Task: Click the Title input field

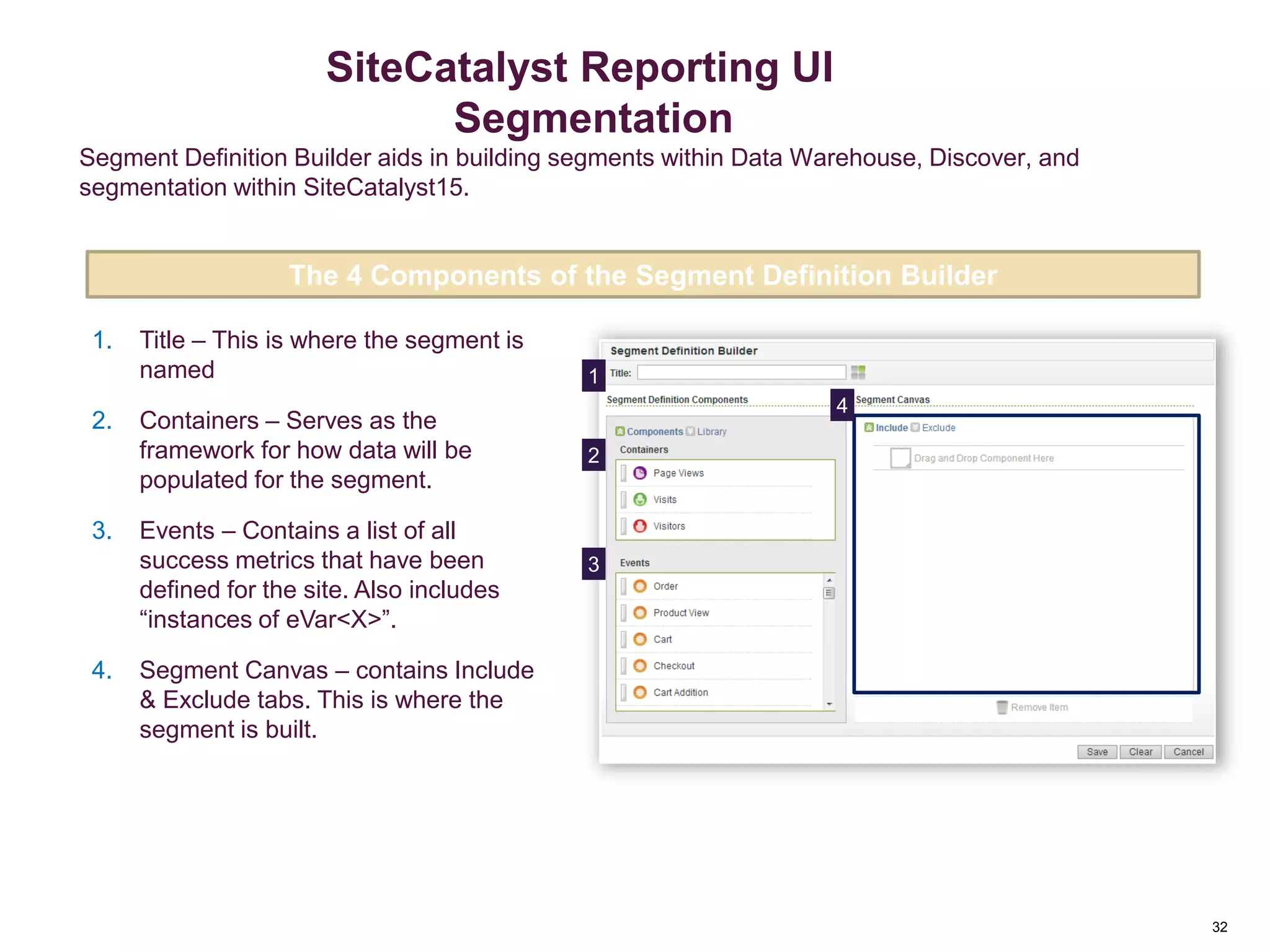Action: [x=741, y=372]
